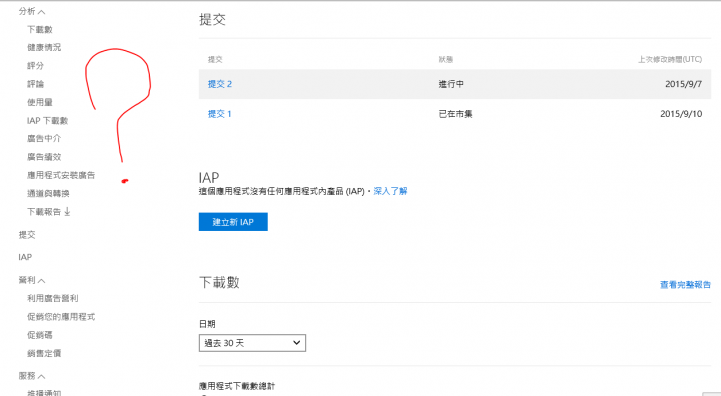
Task: Open 廣告中介 in the sidebar
Action: [44, 138]
